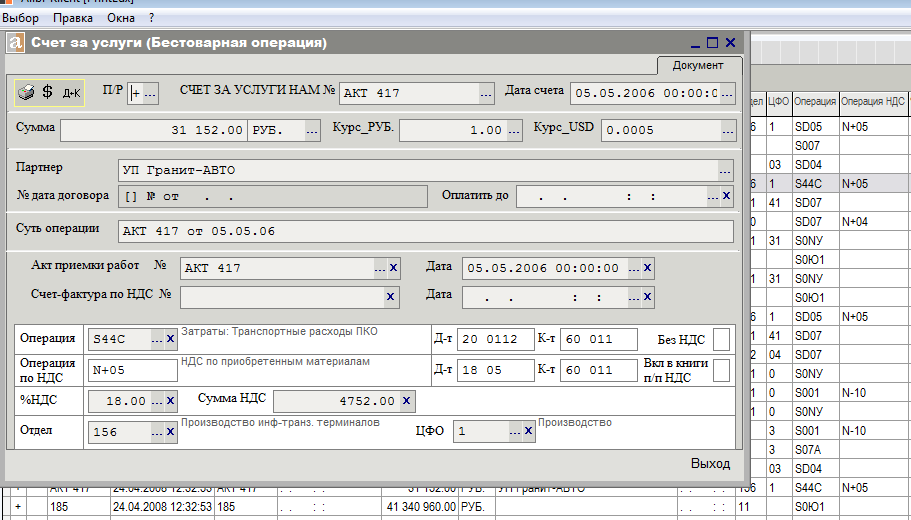Image resolution: width=911 pixels, height=520 pixels.
Task: Click the Суть операции text field
Action: tap(425, 231)
